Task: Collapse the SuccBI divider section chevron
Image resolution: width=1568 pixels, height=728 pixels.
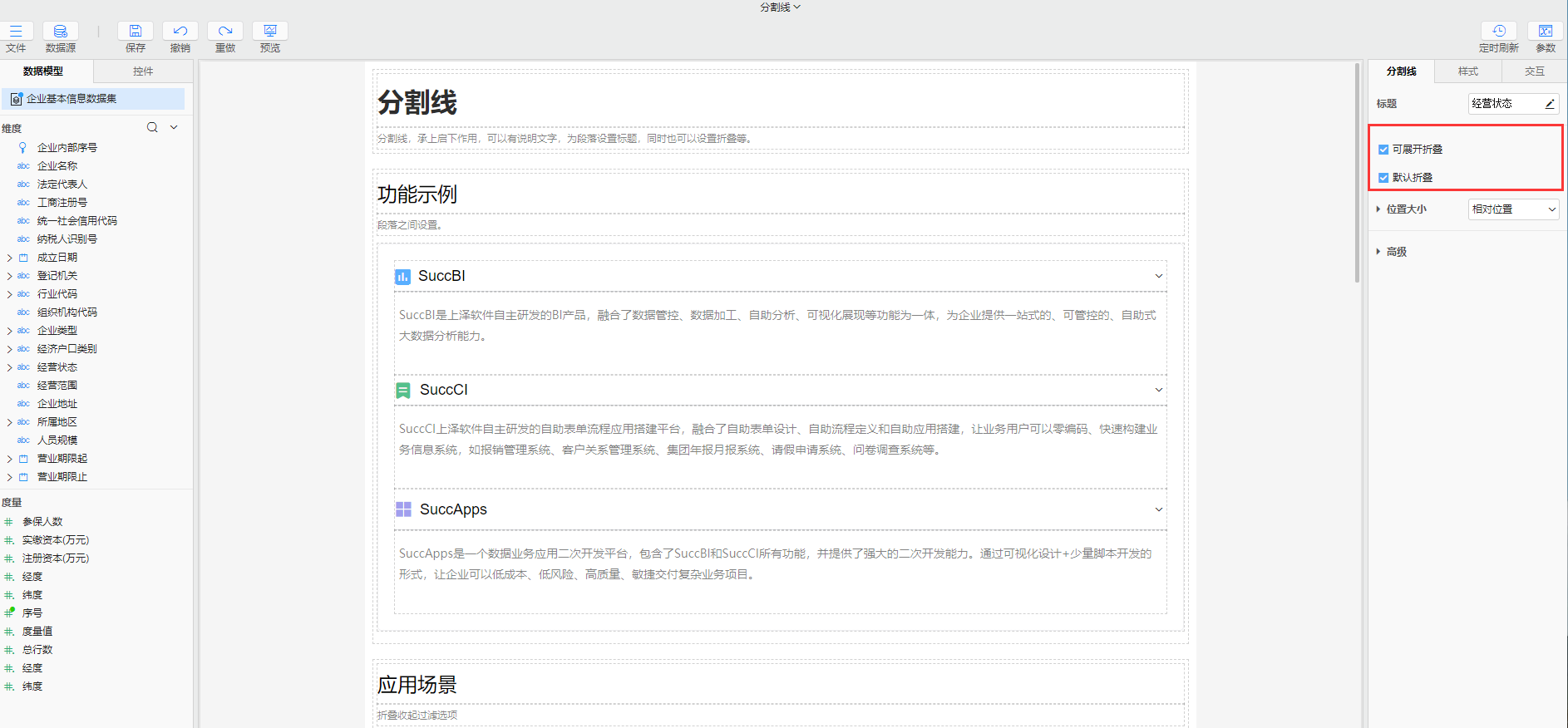Action: point(1158,276)
